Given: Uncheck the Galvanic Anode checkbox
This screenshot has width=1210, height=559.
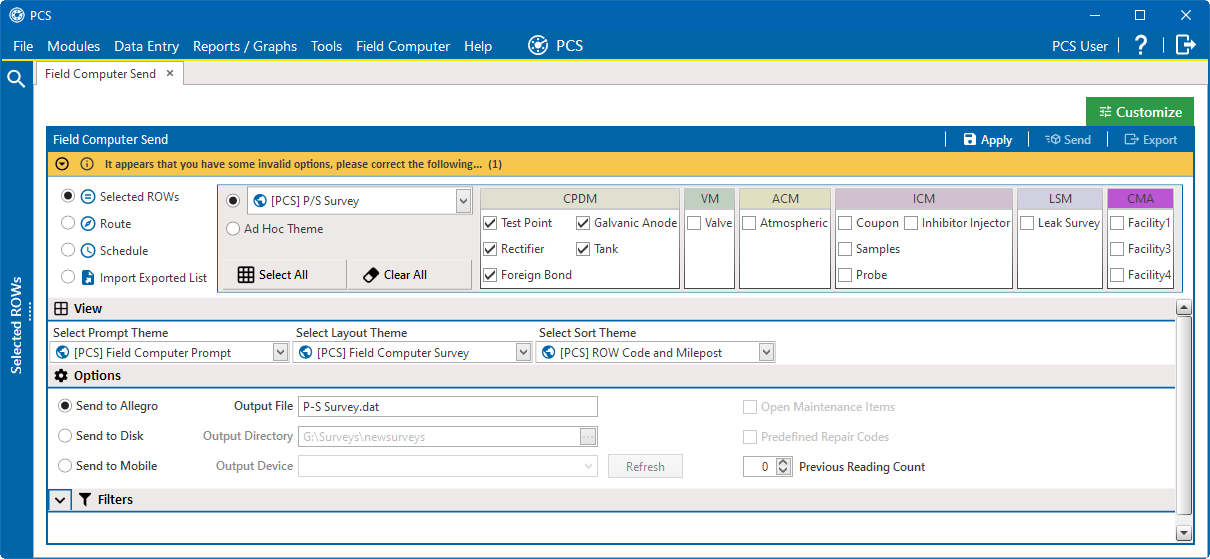Looking at the screenshot, I should 583,223.
